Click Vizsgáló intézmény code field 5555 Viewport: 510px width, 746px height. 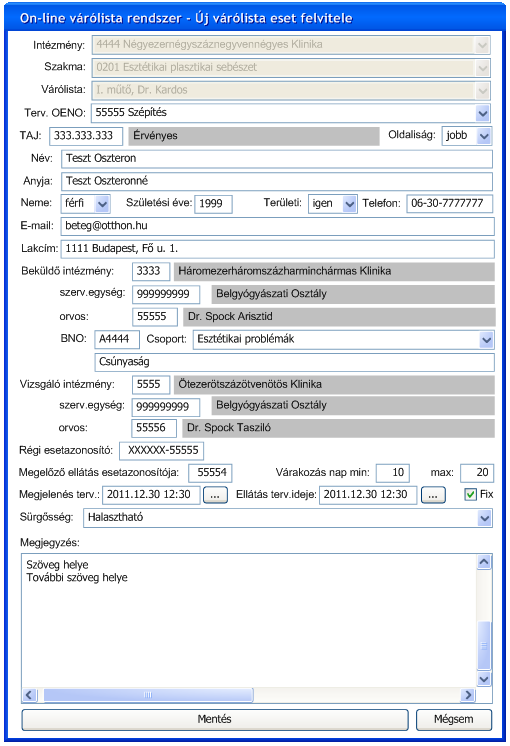(x=151, y=385)
